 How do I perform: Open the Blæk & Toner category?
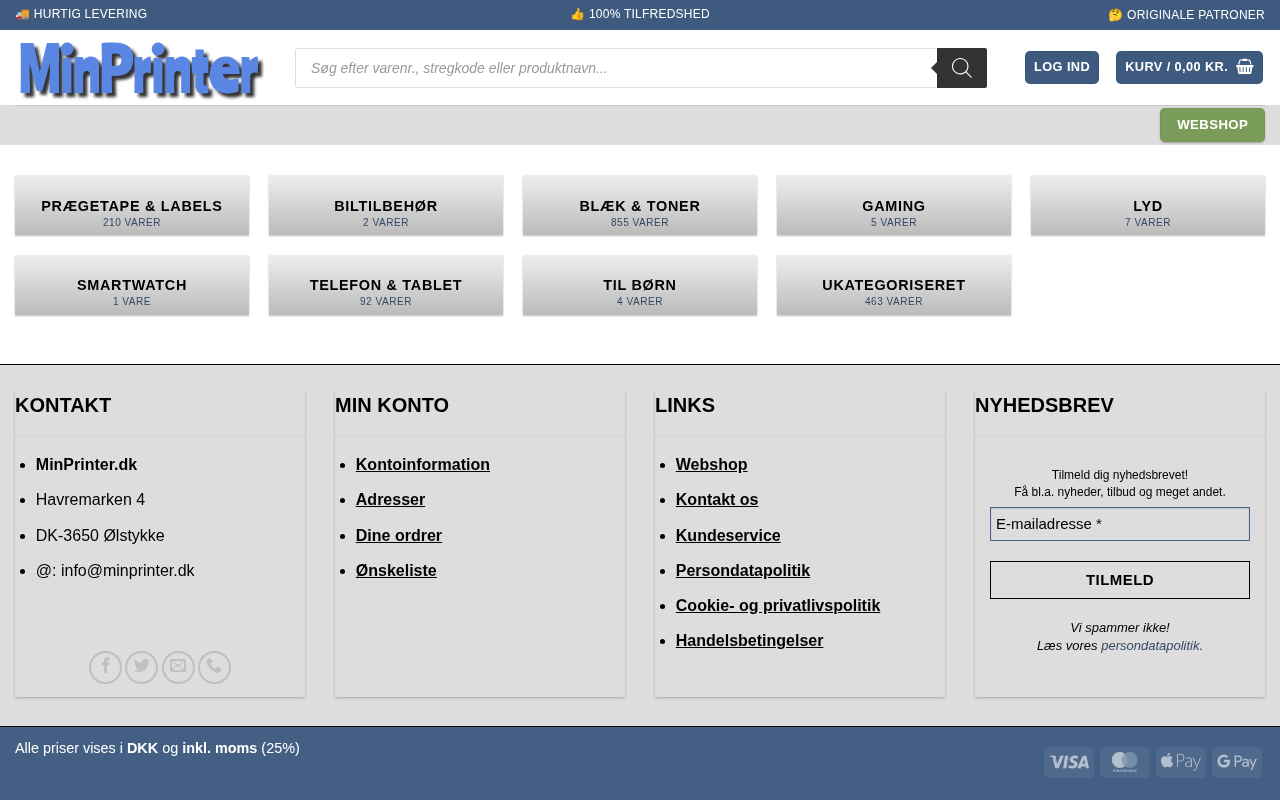coord(640,205)
